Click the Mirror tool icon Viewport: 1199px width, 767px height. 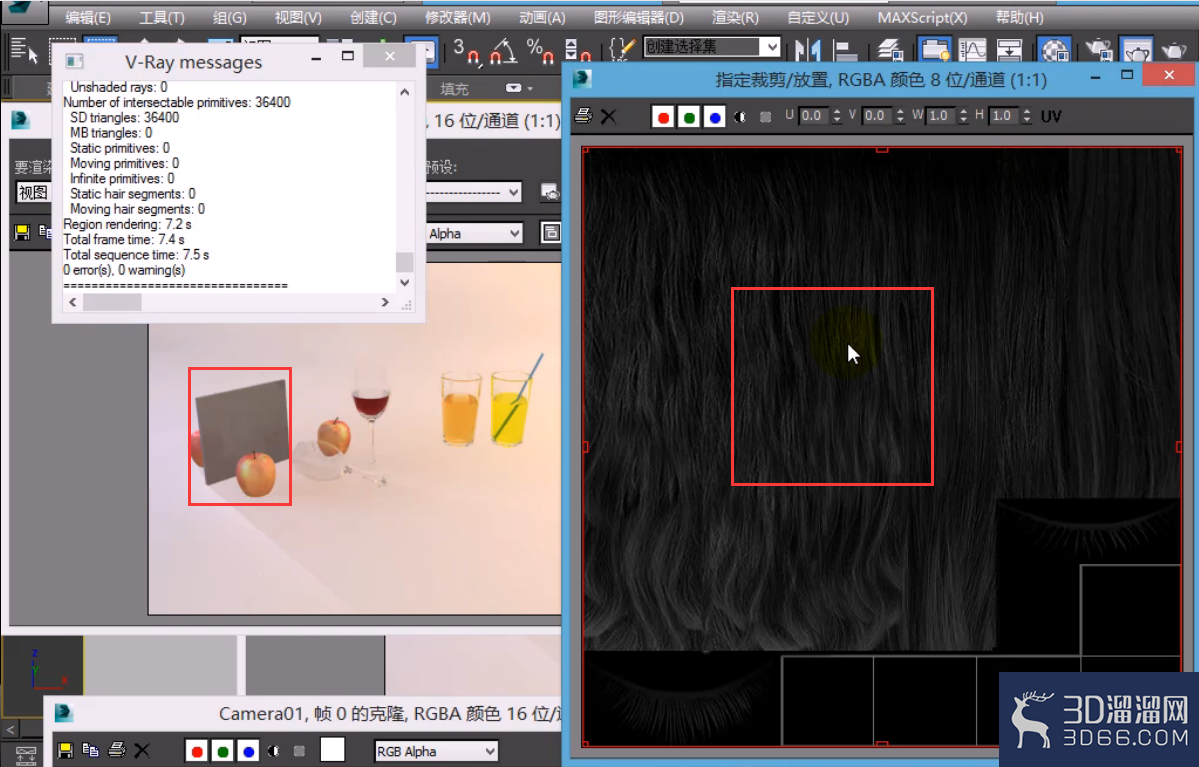pyautogui.click(x=807, y=50)
